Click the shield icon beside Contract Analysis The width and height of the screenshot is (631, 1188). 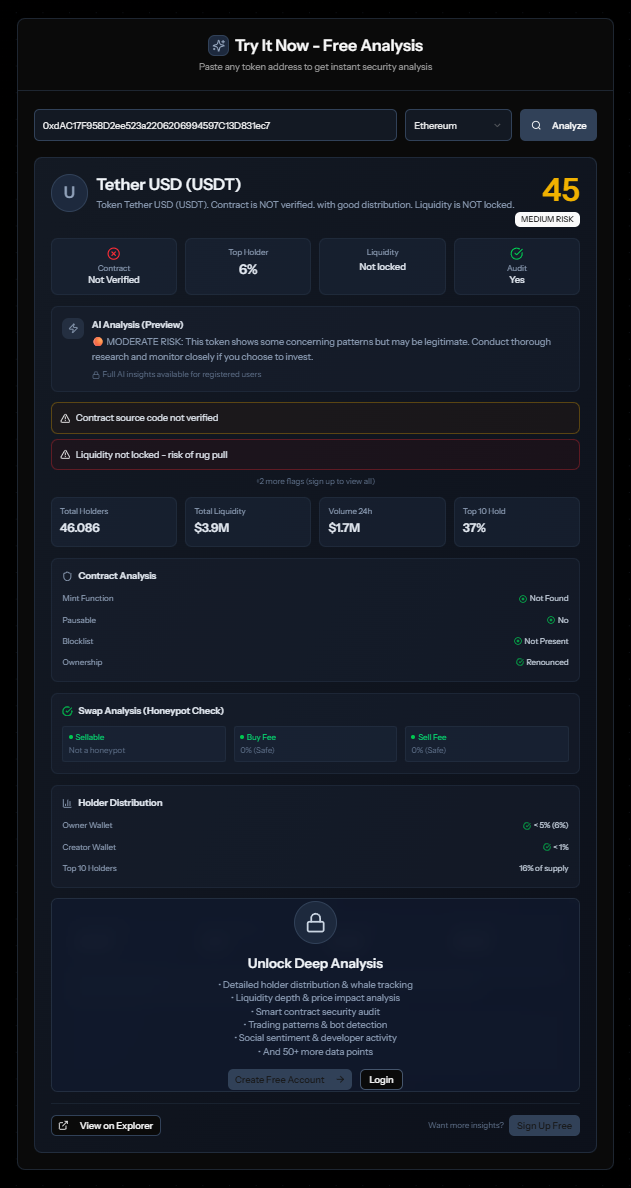tap(67, 576)
